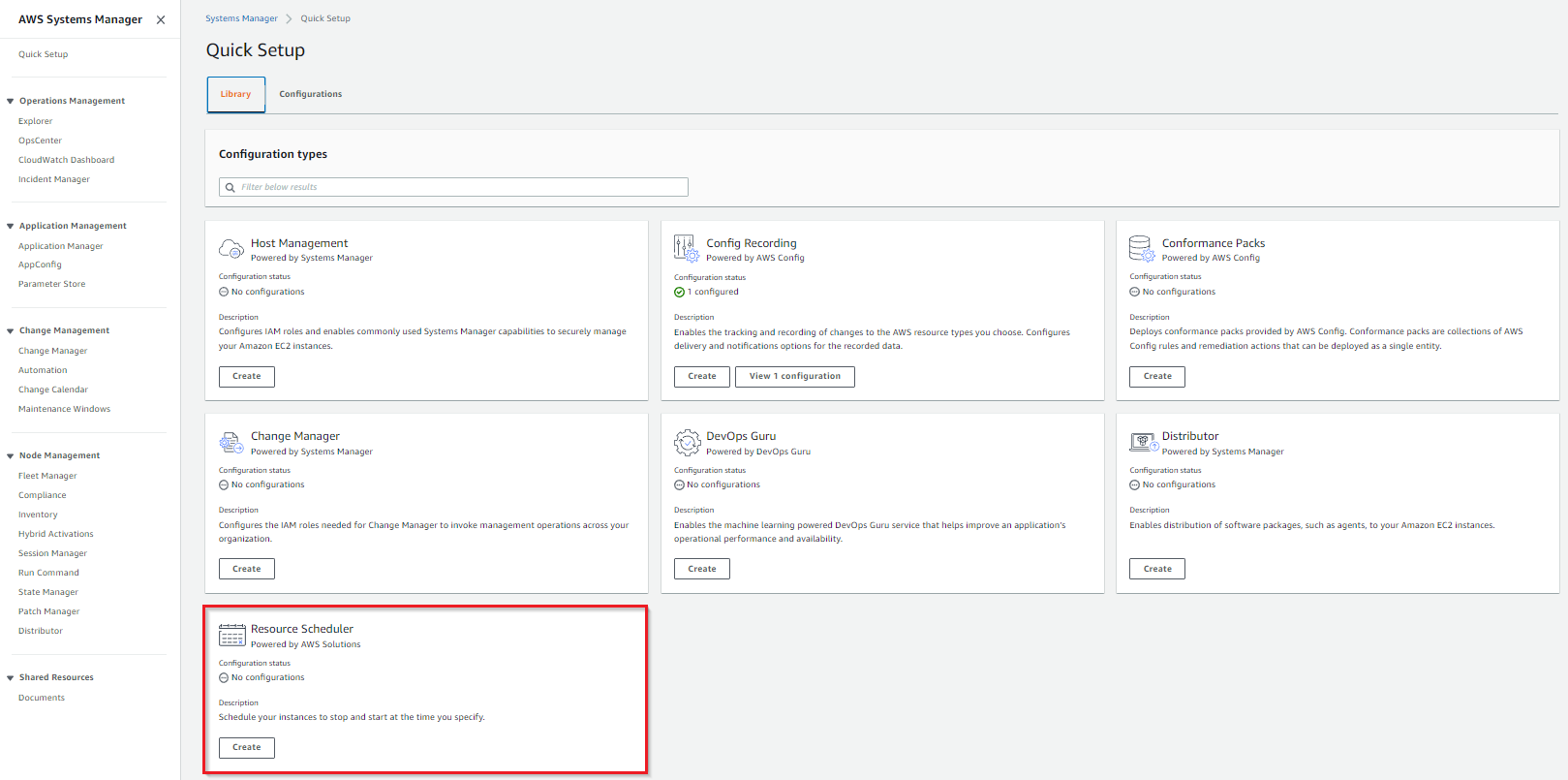
Task: Create a DevOps Guru configuration
Action: [x=702, y=569]
